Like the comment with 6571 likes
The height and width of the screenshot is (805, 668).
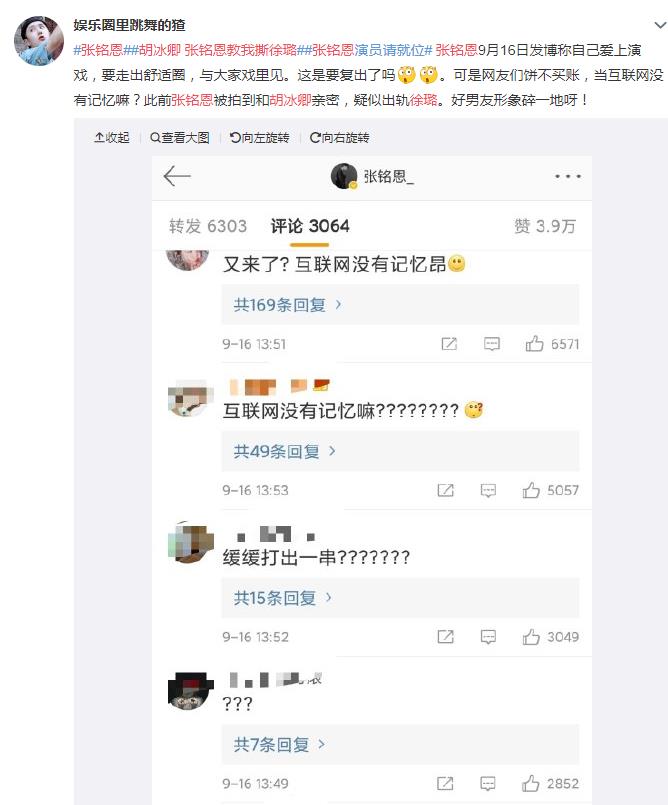[x=534, y=343]
